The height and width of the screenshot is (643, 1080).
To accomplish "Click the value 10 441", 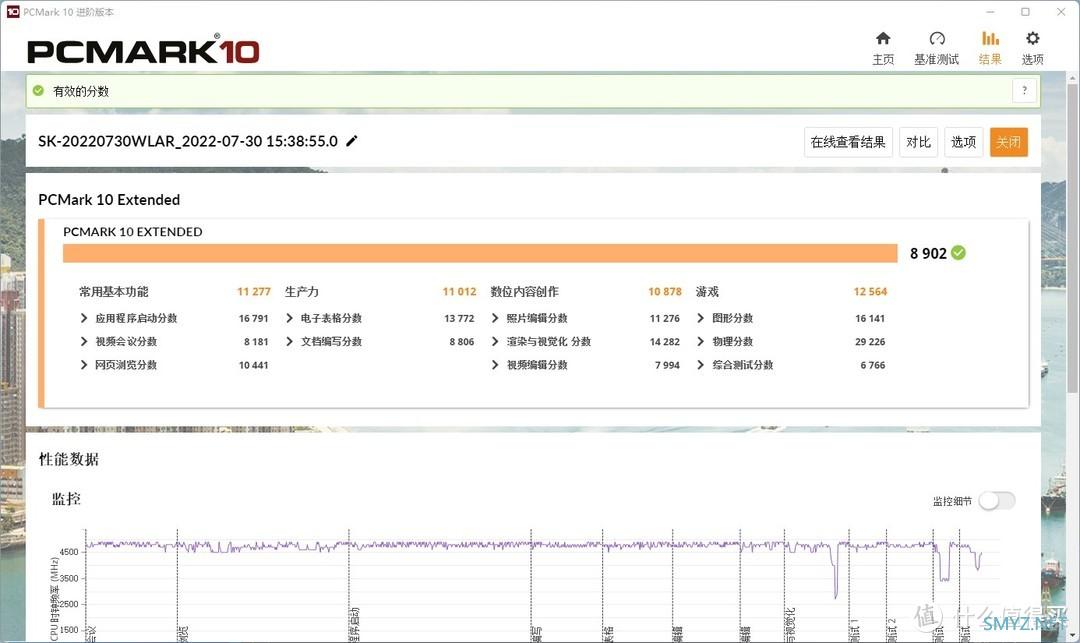I will pos(253,365).
